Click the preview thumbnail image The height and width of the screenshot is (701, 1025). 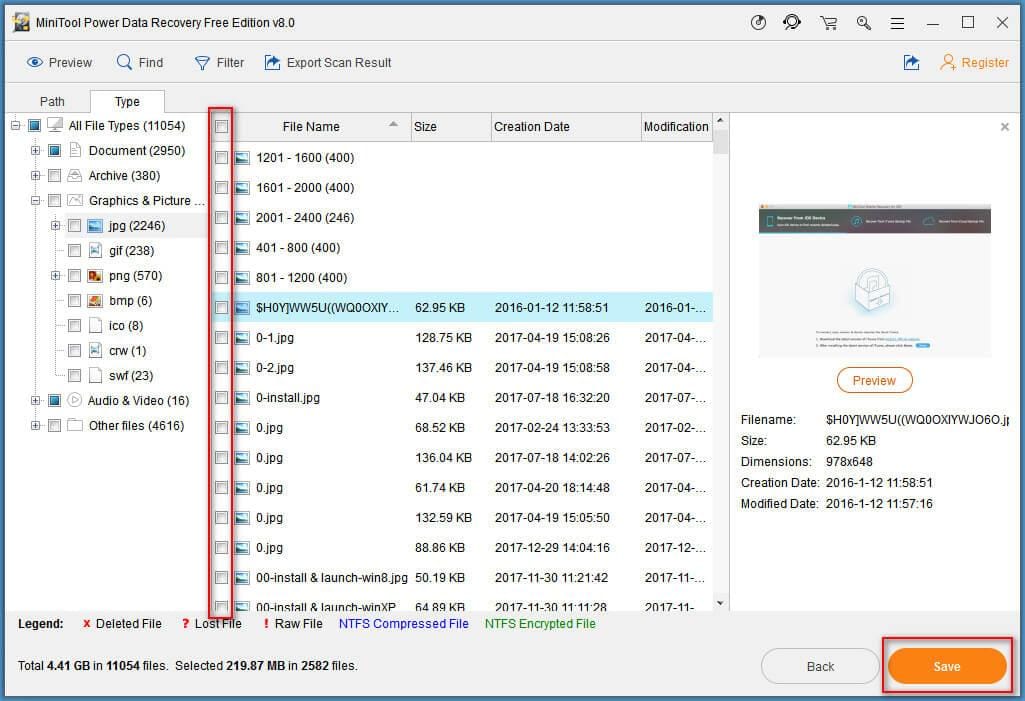[875, 280]
